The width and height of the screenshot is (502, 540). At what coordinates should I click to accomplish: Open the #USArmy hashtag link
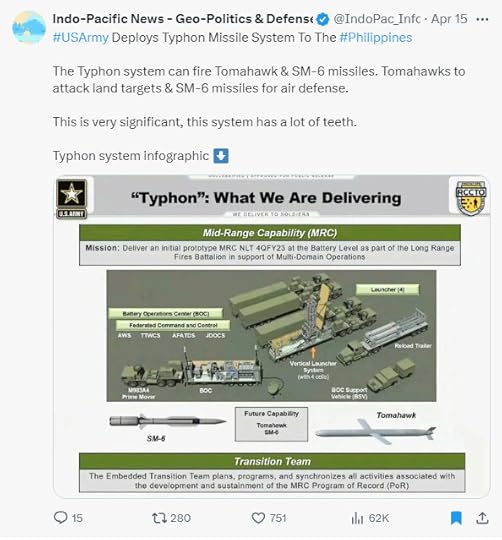click(81, 37)
